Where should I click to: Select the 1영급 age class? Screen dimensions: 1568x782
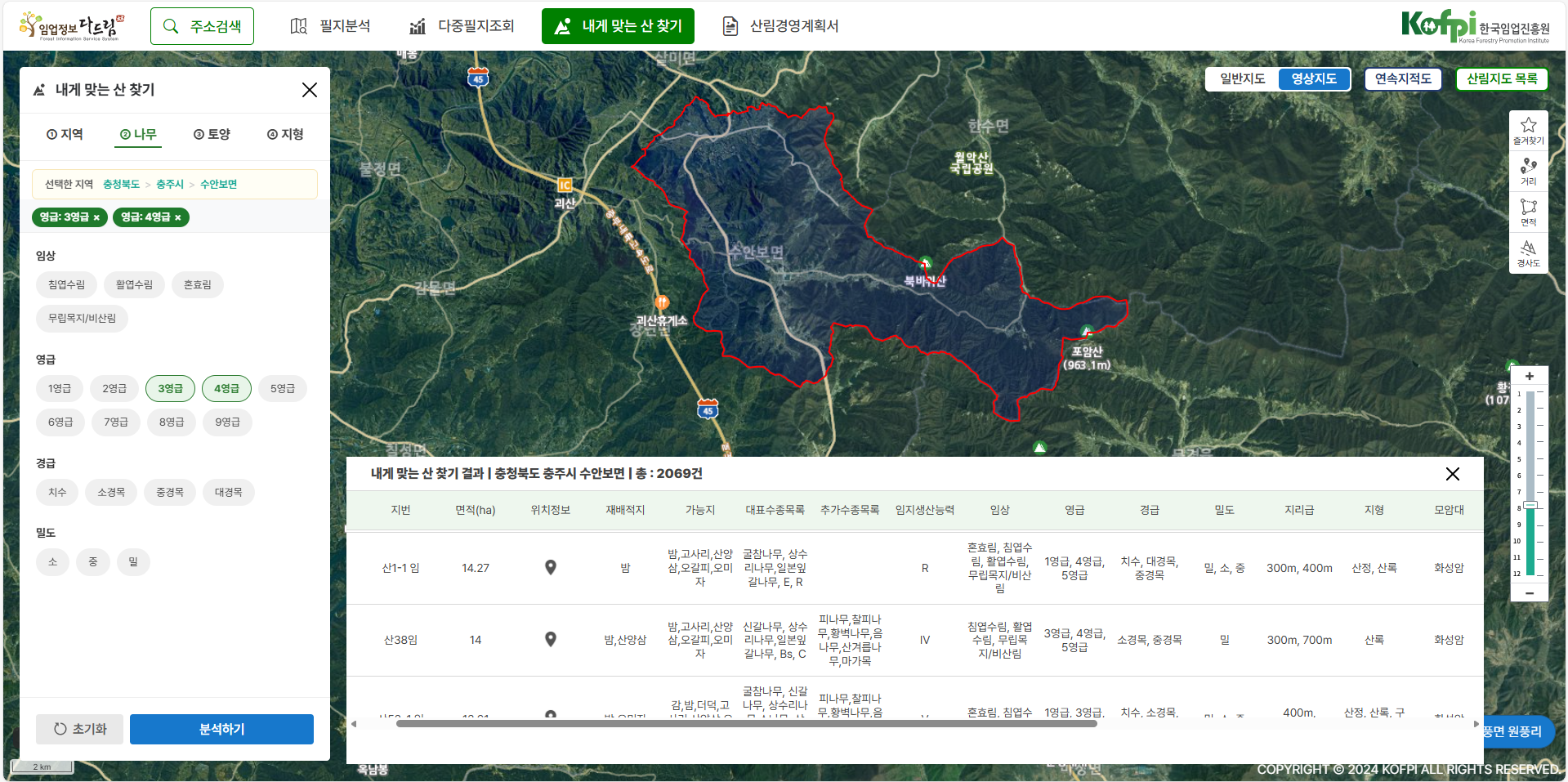click(x=60, y=389)
